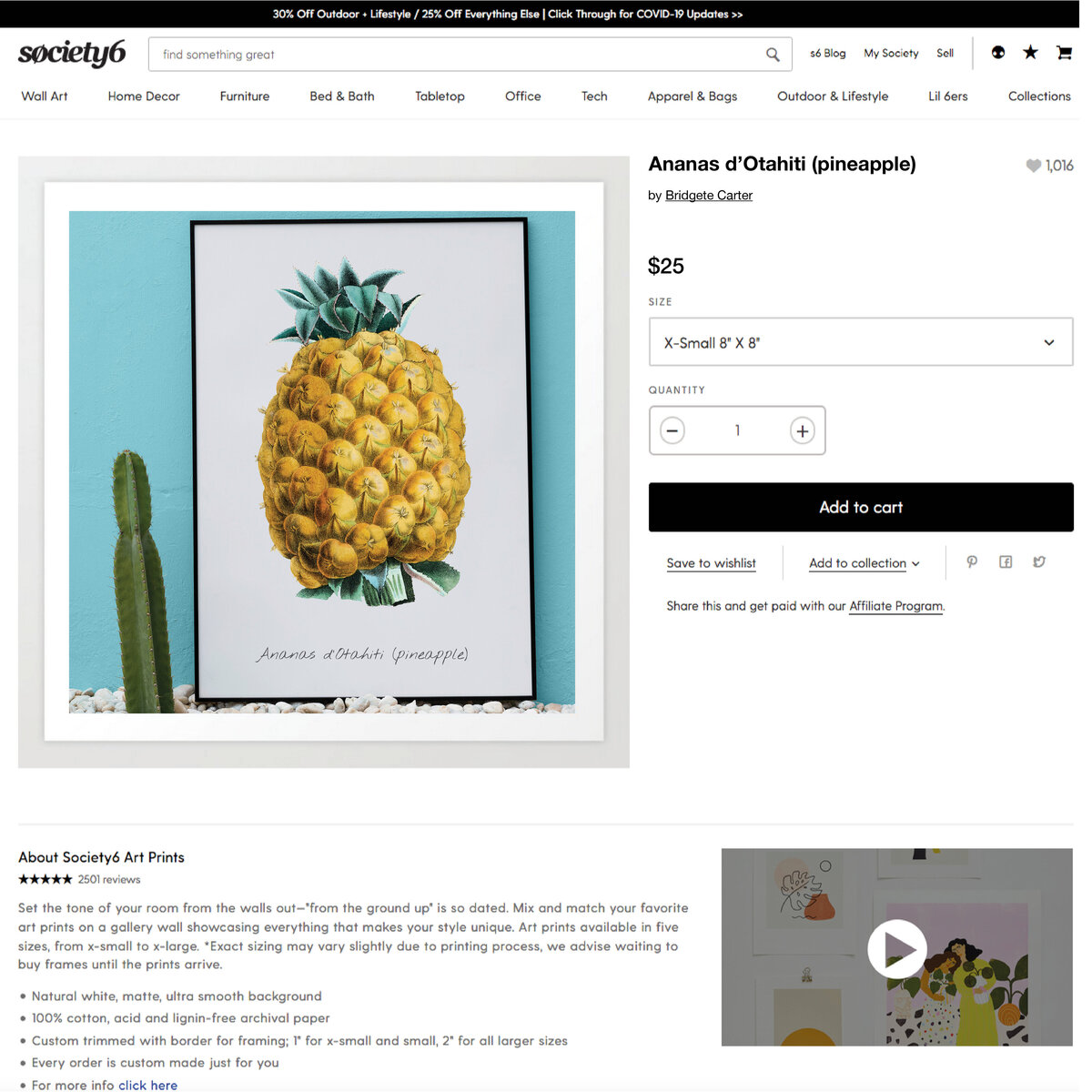Increase quantity with plus button

pyautogui.click(x=802, y=430)
